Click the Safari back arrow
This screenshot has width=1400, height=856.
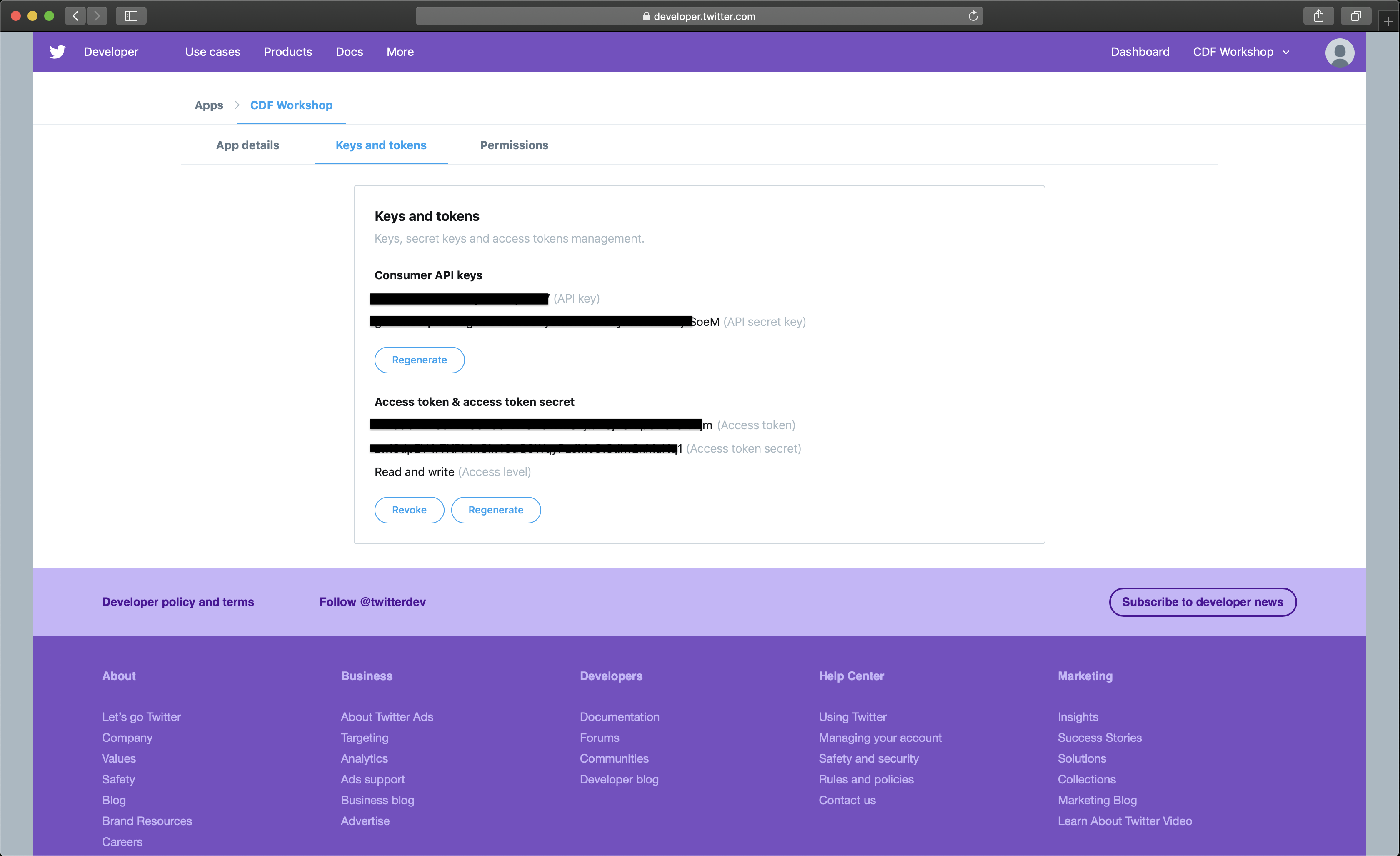click(x=75, y=16)
